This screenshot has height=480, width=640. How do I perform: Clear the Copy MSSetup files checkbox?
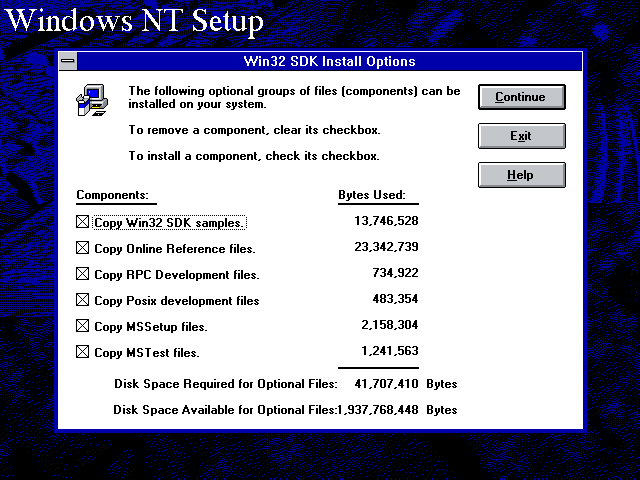coord(82,326)
